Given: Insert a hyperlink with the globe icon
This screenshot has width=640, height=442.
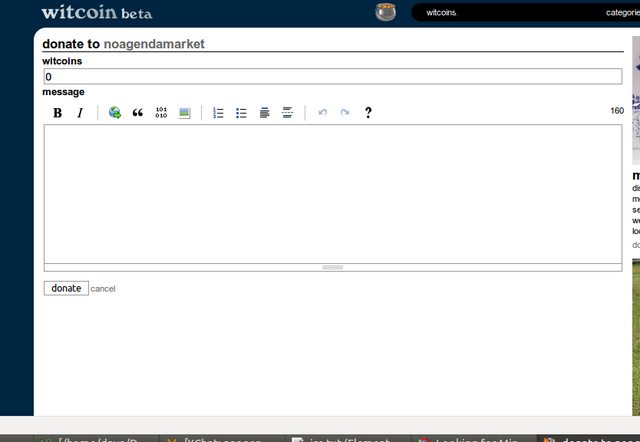Looking at the screenshot, I should coord(115,113).
